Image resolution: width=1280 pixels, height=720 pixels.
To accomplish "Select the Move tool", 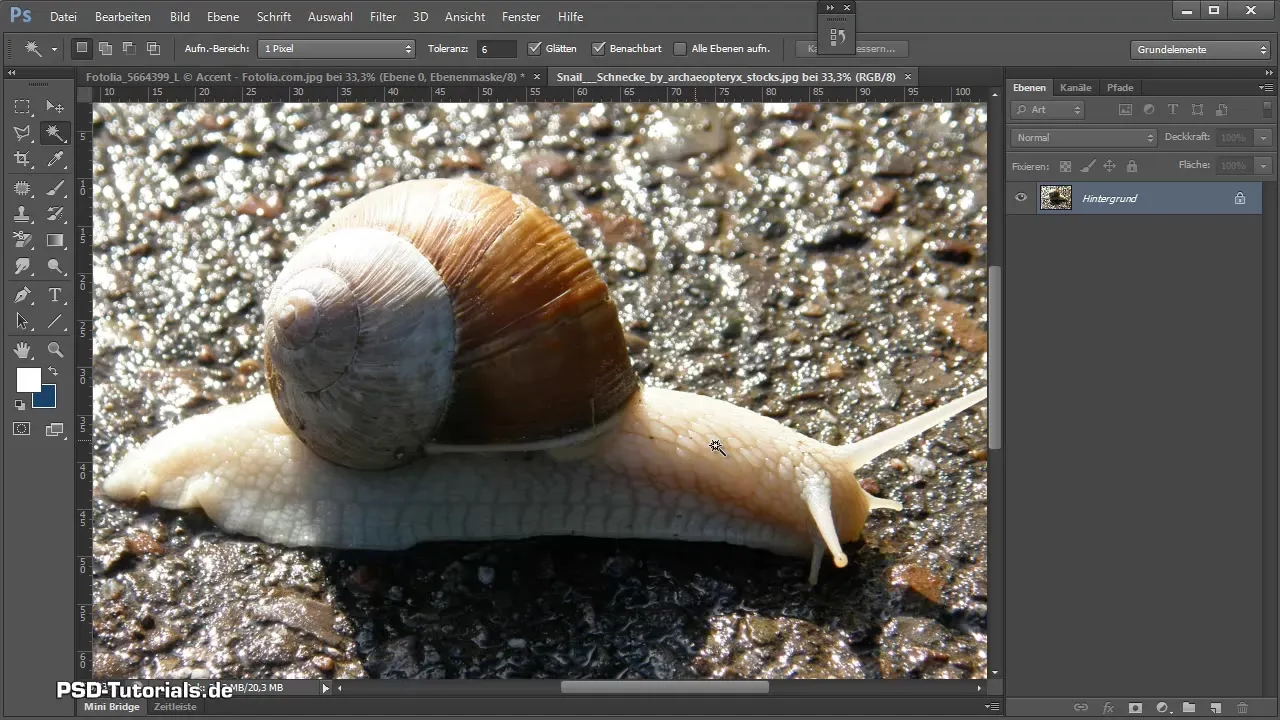I will [55, 107].
